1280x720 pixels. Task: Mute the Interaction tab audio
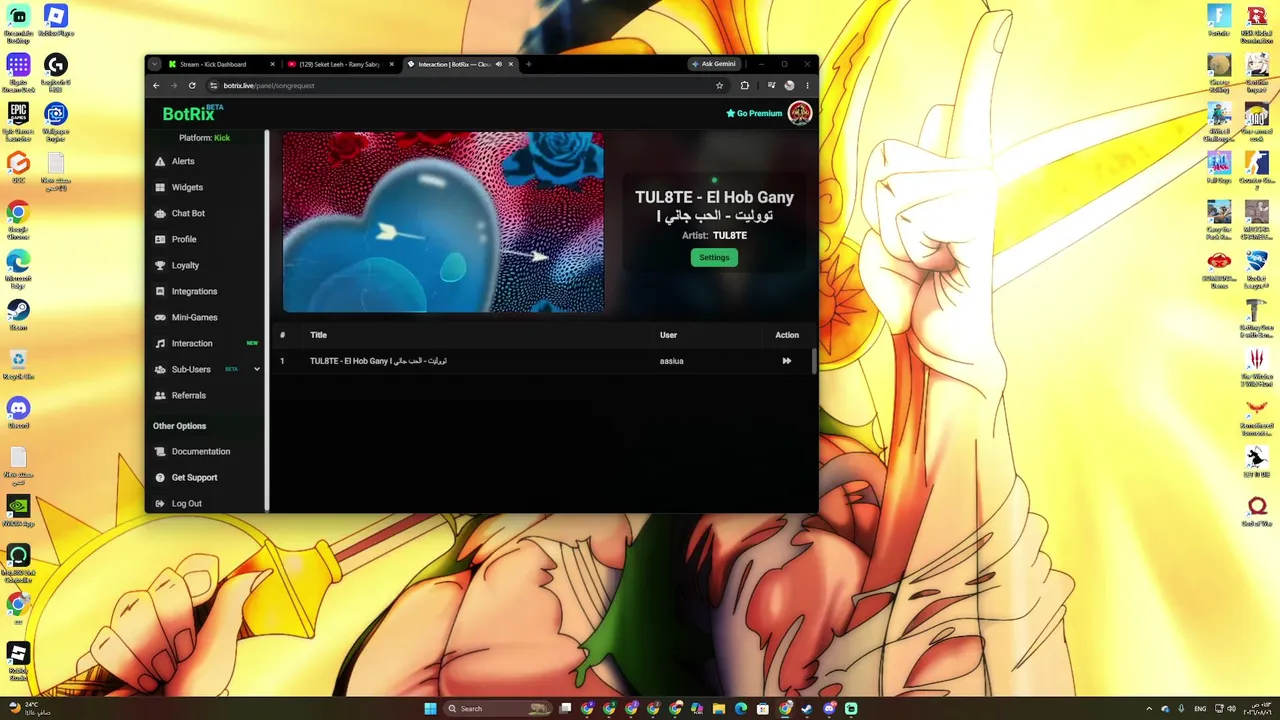click(498, 64)
